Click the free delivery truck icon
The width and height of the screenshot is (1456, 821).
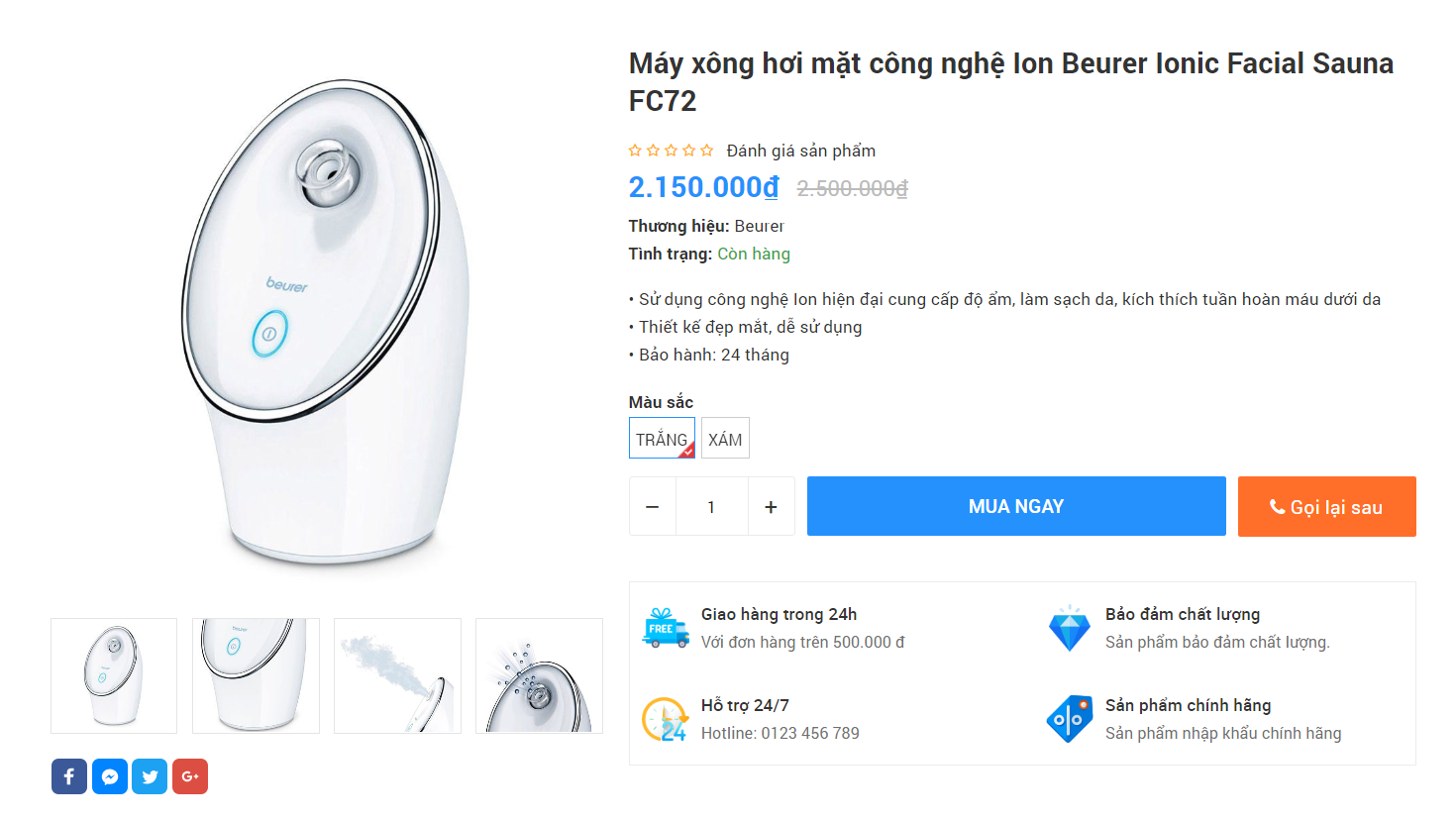(666, 628)
